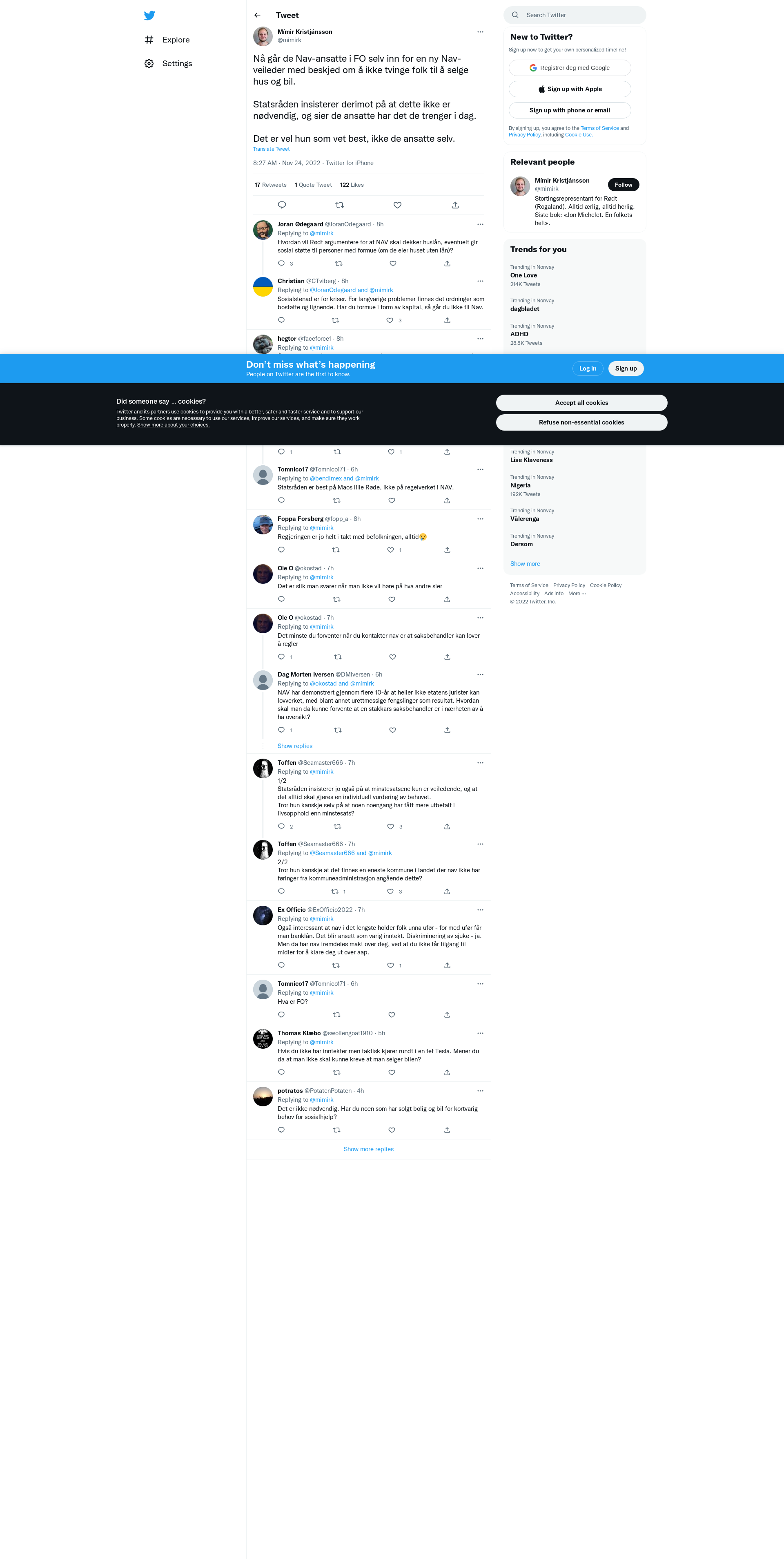
Task: Retweet the main tweet by Mímir
Action: [x=339, y=205]
